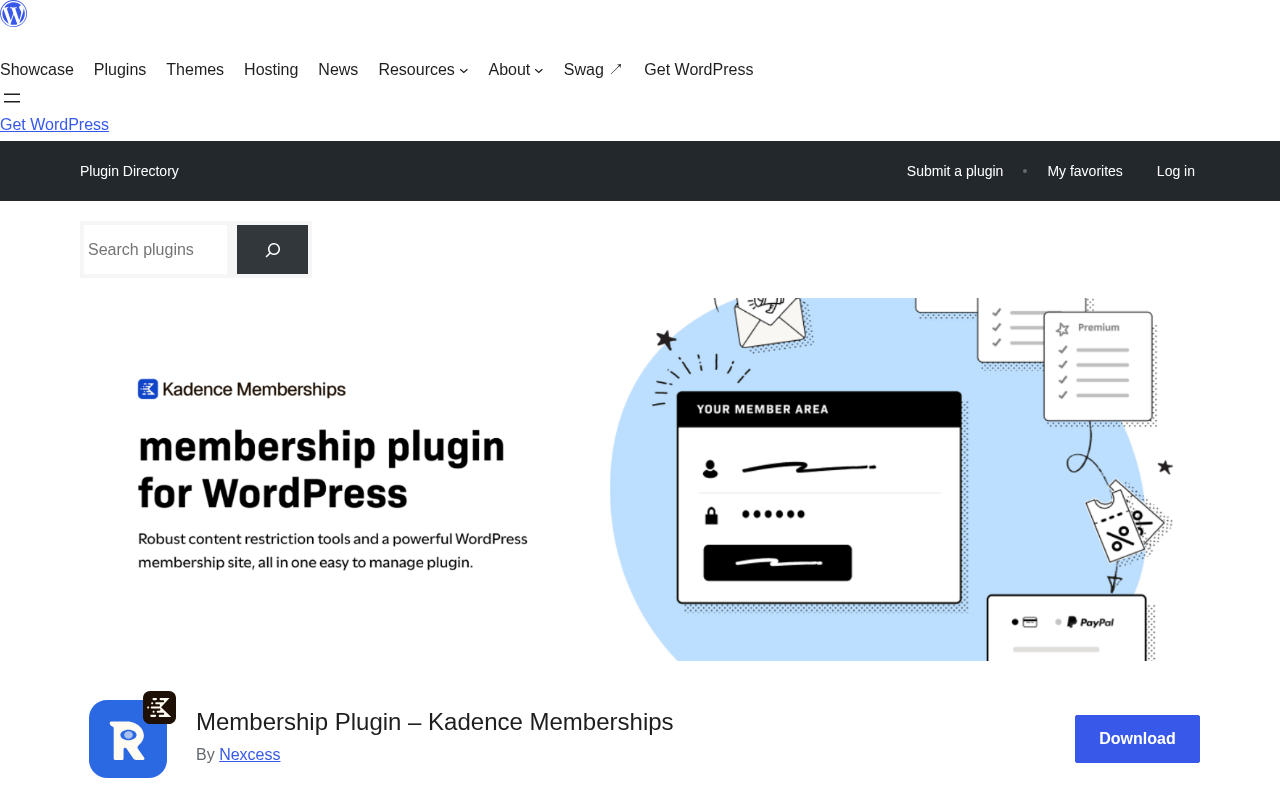Focus the Search plugins input field
Image resolution: width=1280 pixels, height=800 pixels.
click(x=156, y=250)
